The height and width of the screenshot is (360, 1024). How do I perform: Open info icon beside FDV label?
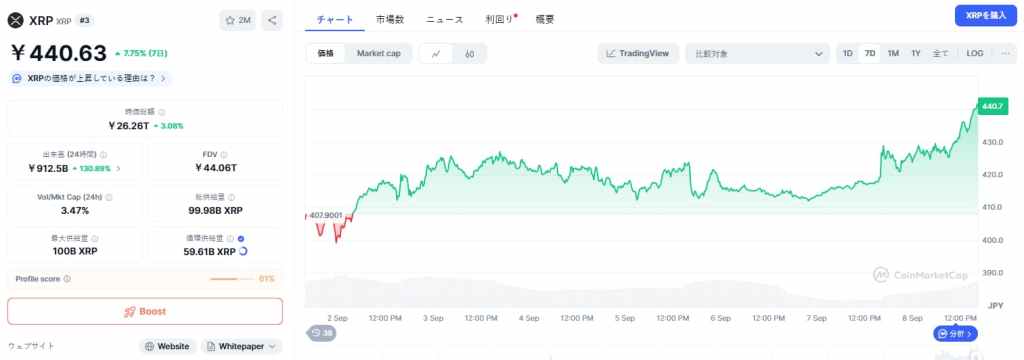pos(224,155)
